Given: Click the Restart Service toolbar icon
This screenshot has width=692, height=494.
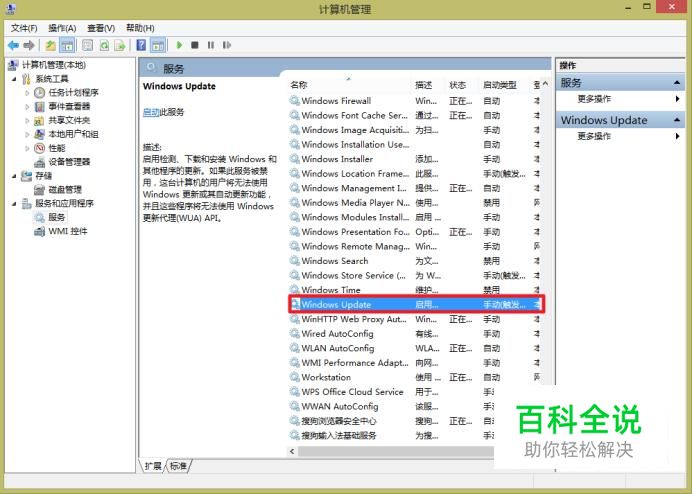Looking at the screenshot, I should (x=227, y=45).
